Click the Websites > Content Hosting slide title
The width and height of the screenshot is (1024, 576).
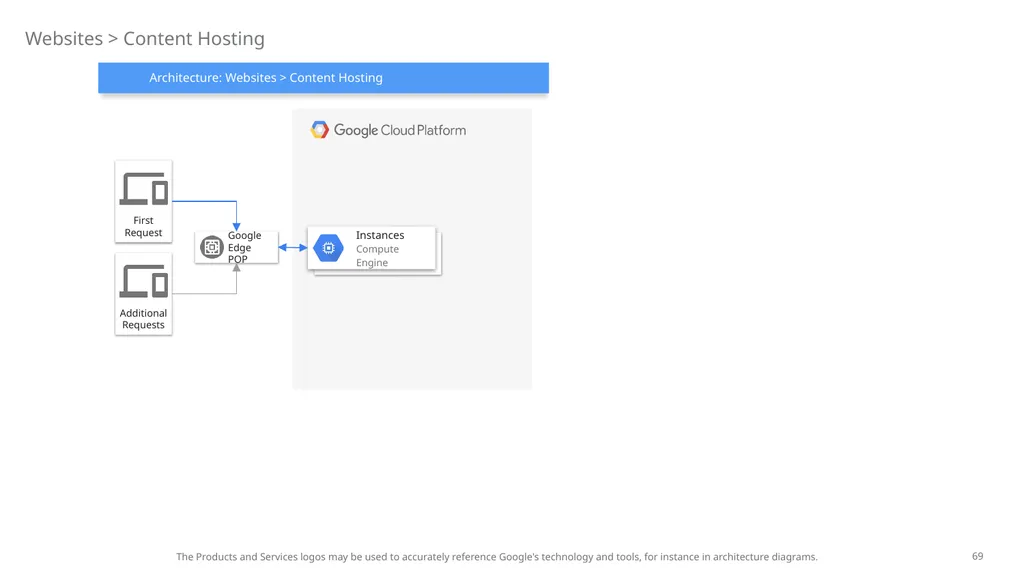click(145, 39)
